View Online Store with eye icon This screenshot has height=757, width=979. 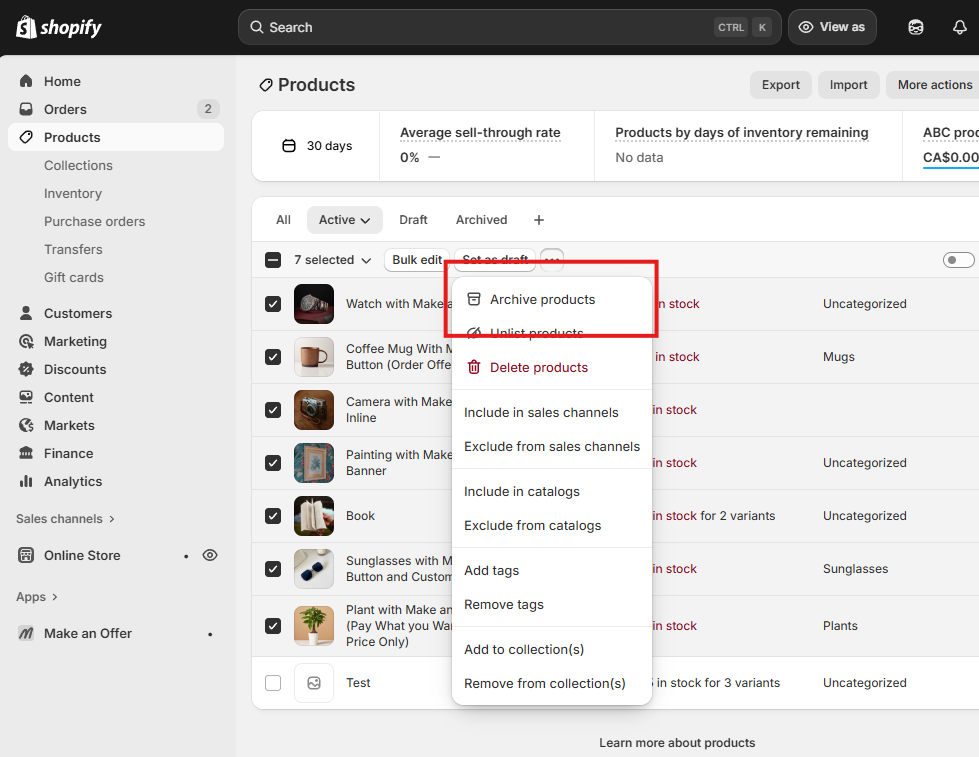[210, 555]
